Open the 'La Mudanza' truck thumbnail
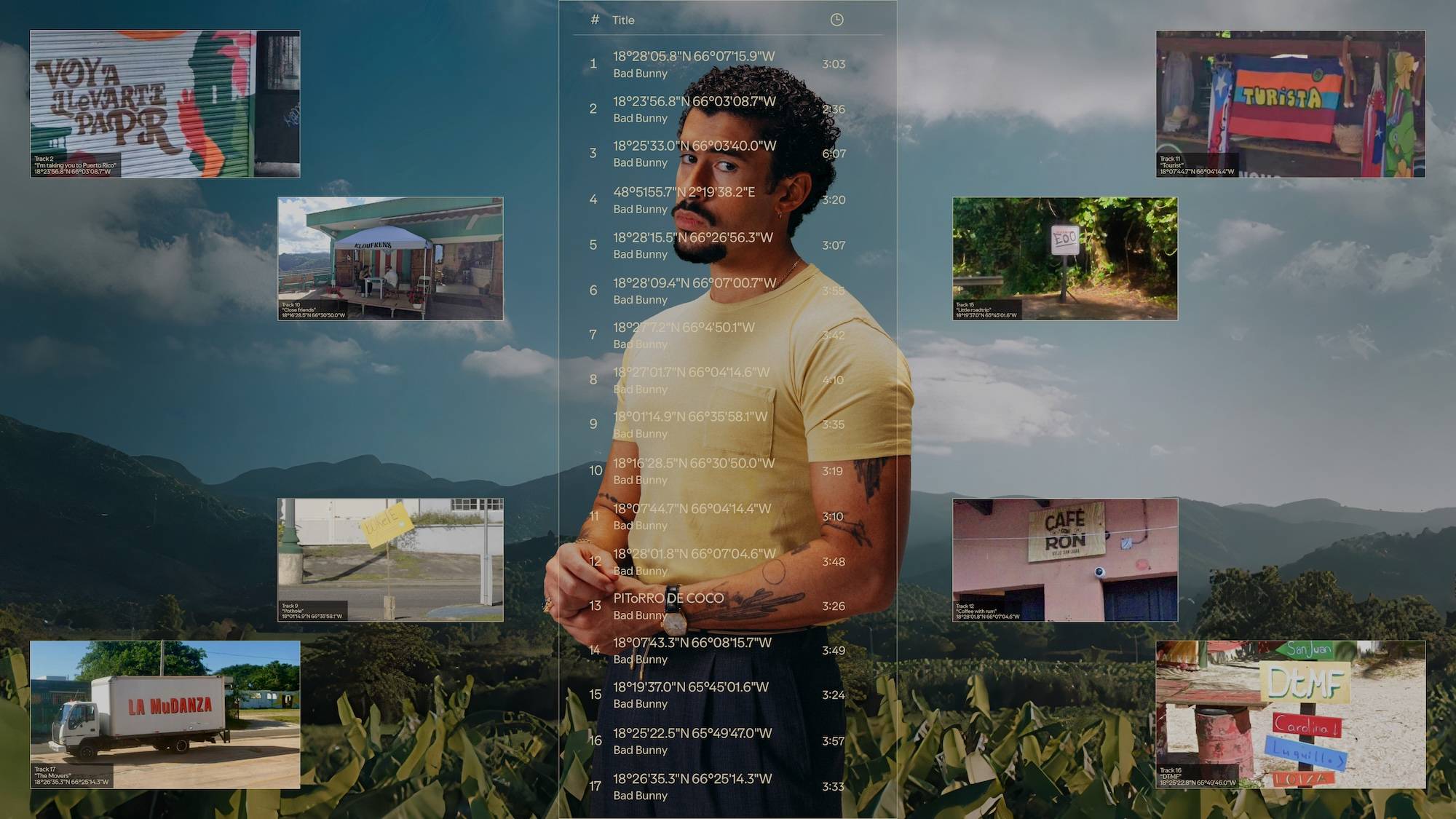The width and height of the screenshot is (1456, 819). pyautogui.click(x=165, y=714)
